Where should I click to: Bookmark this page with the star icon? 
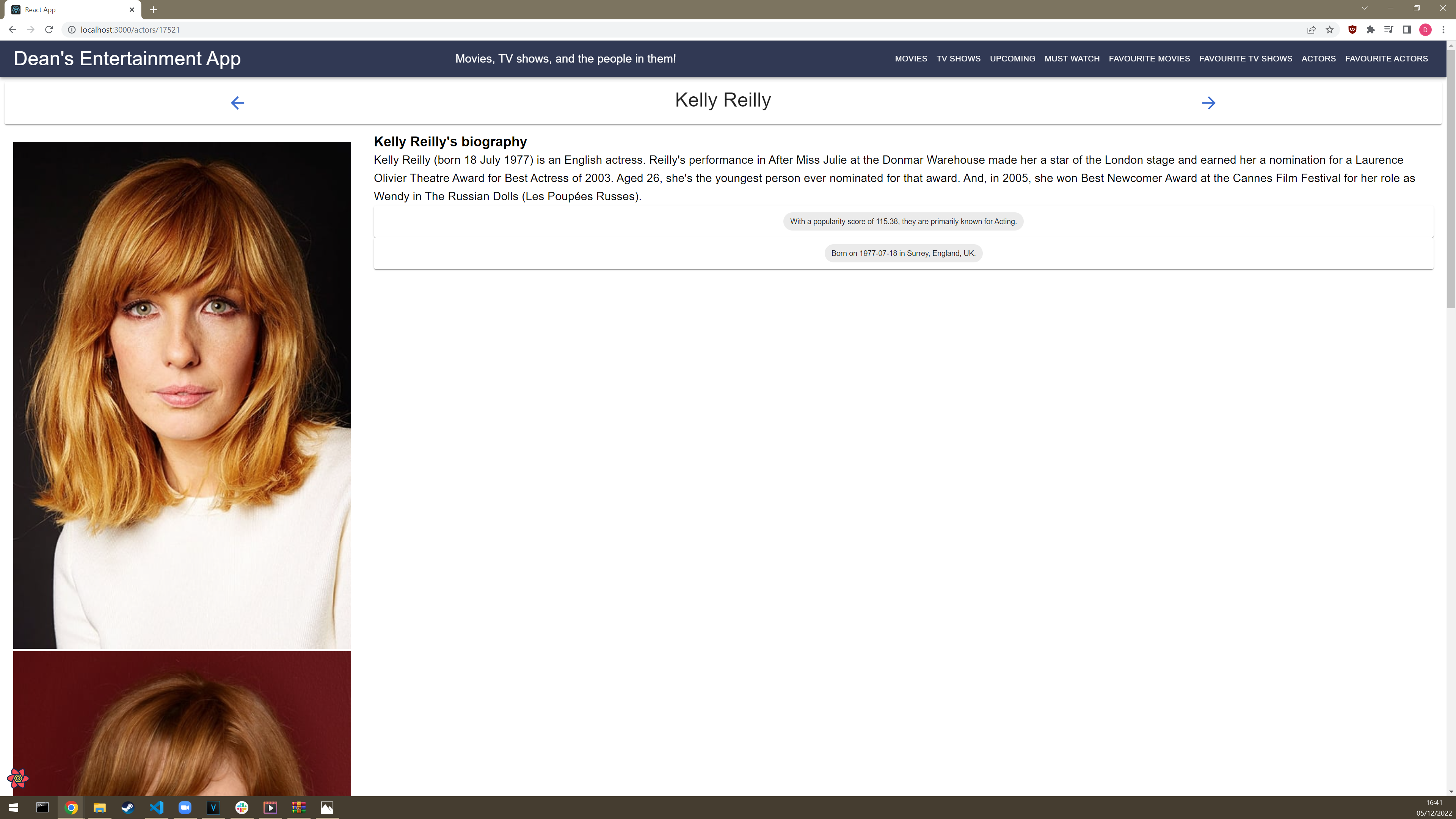pyautogui.click(x=1329, y=30)
